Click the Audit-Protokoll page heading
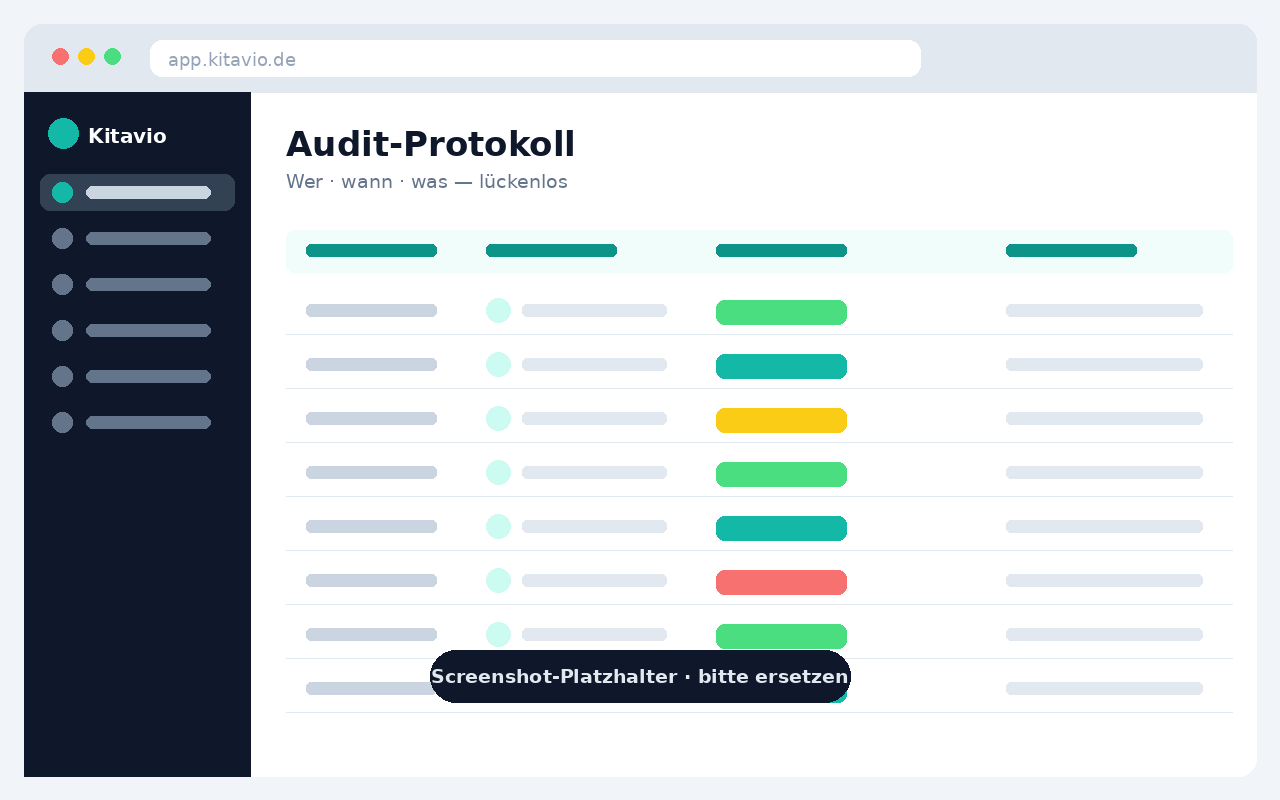 click(430, 145)
